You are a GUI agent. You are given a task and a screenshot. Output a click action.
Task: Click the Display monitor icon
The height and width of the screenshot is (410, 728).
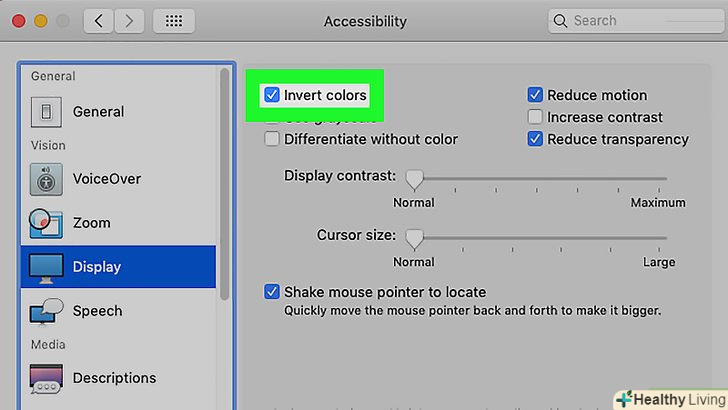coord(45,267)
